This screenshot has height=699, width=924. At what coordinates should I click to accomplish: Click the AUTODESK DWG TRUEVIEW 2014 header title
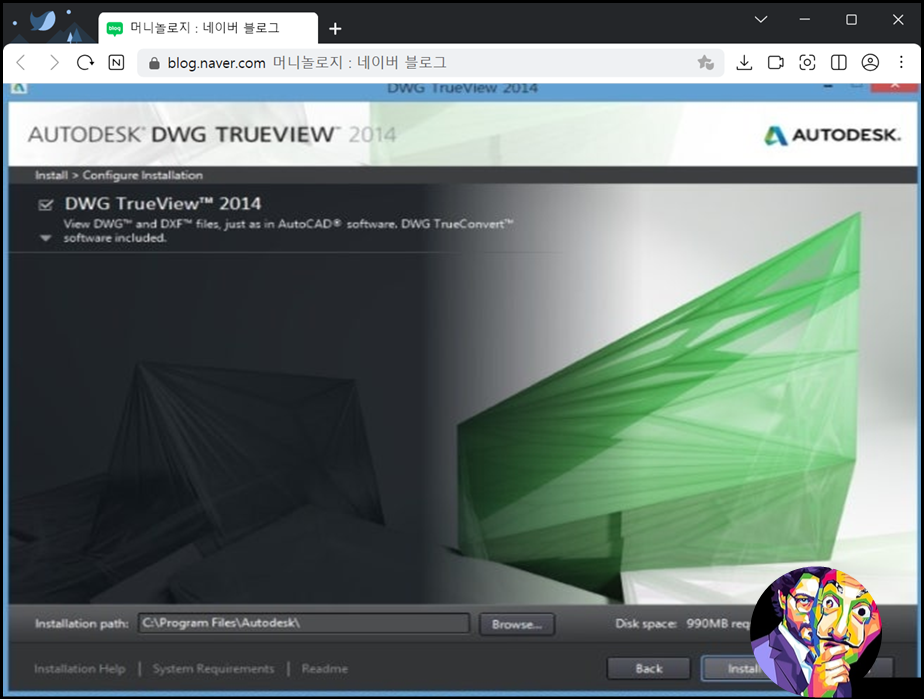212,134
